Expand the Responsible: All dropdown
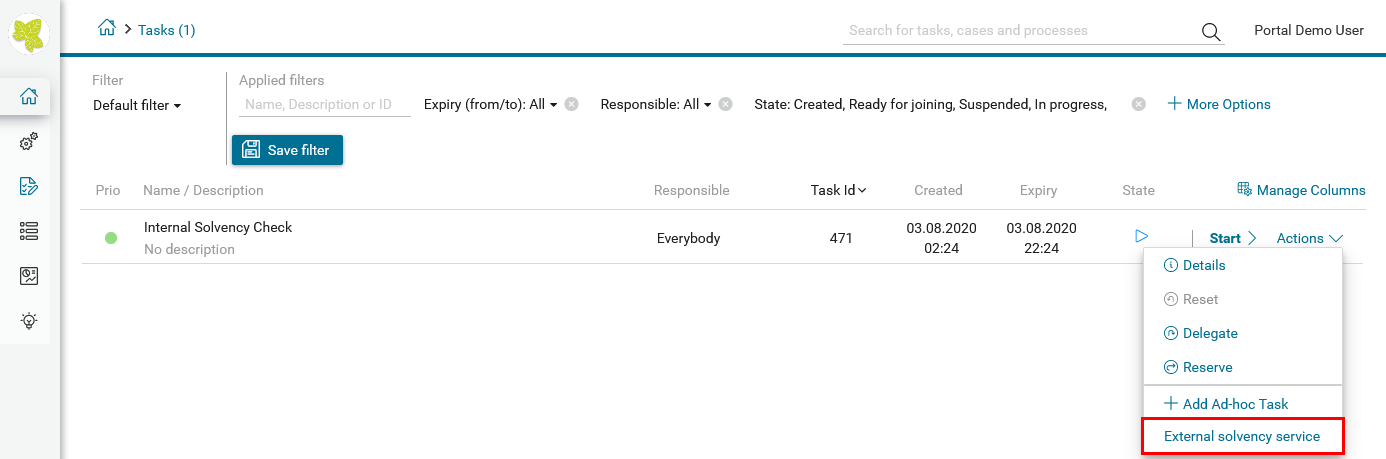This screenshot has height=459, width=1386. click(655, 104)
